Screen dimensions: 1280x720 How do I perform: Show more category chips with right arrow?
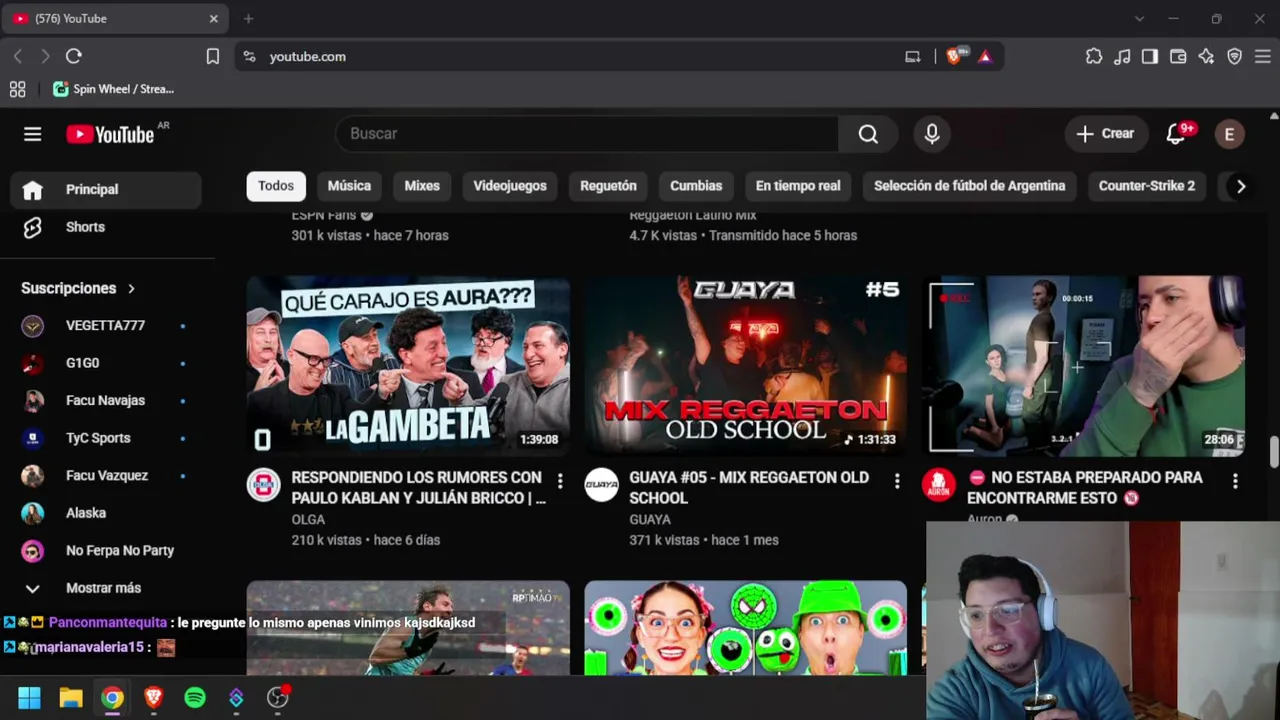pos(1241,186)
